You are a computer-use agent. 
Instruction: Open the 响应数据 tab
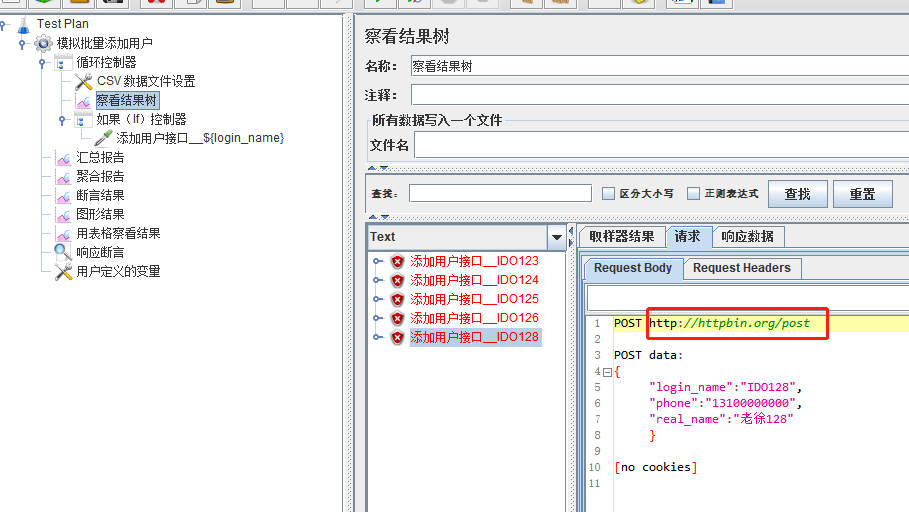(x=747, y=237)
